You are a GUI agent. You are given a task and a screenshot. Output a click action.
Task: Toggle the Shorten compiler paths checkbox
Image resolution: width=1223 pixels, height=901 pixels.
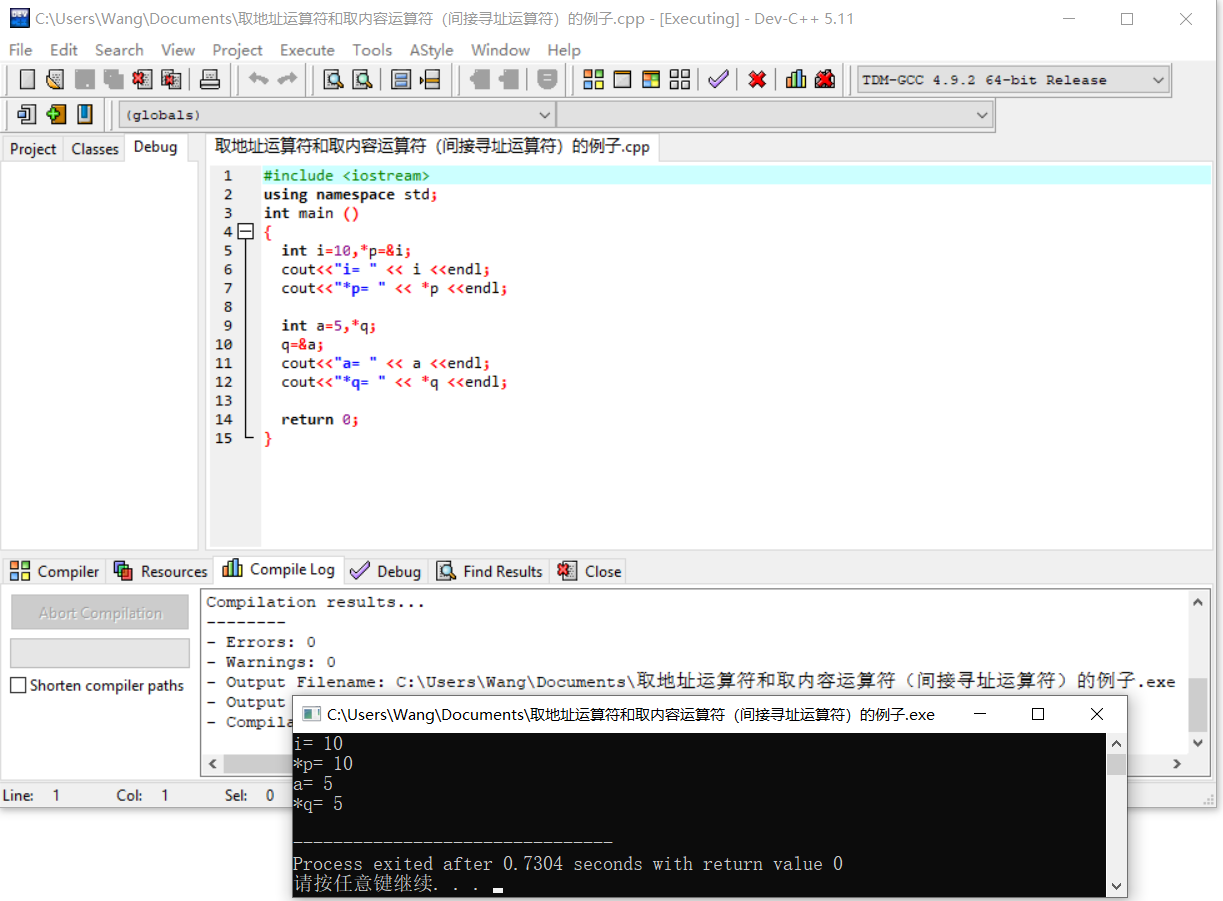coord(18,686)
